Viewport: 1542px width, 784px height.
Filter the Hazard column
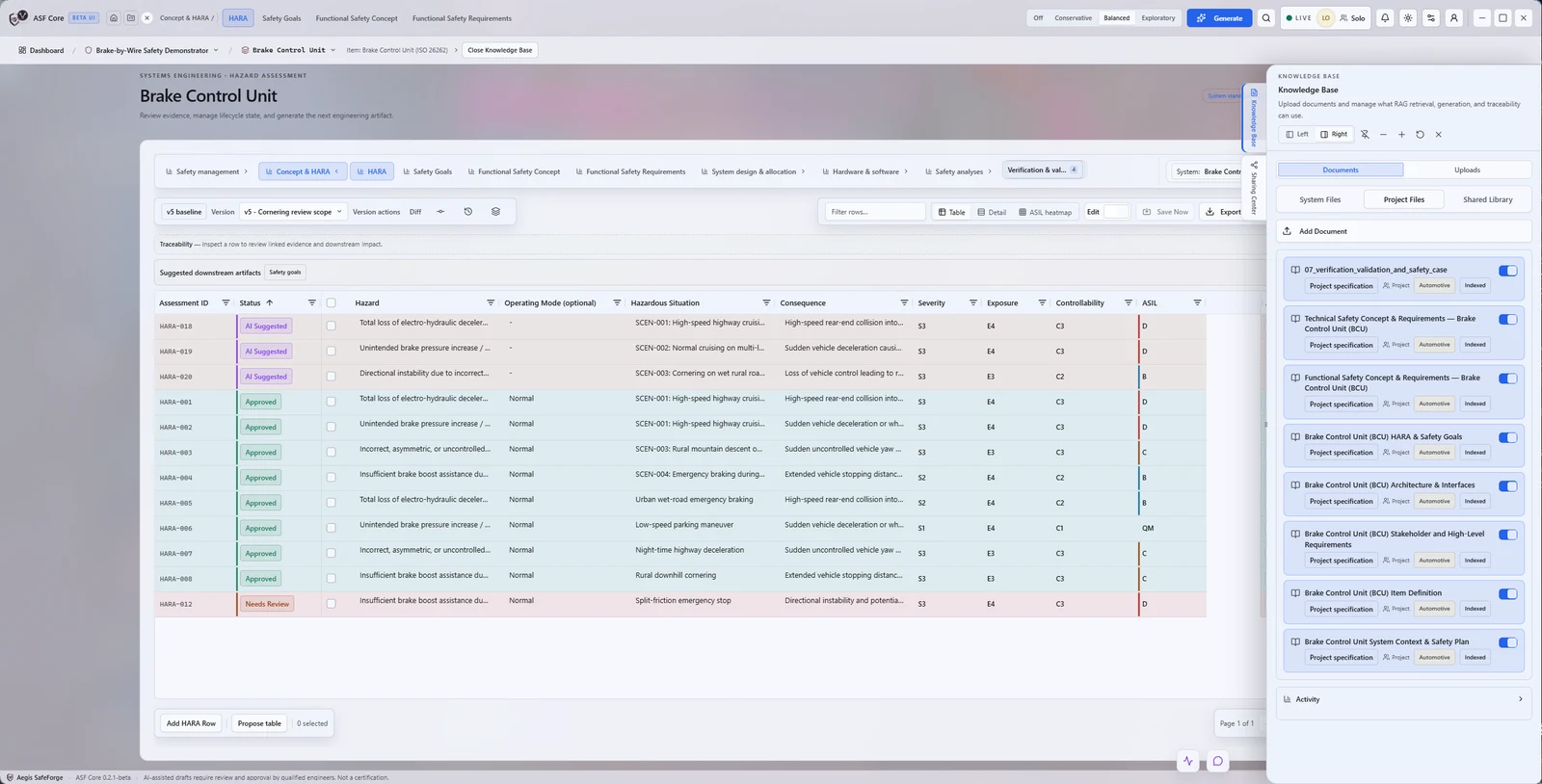click(x=491, y=302)
